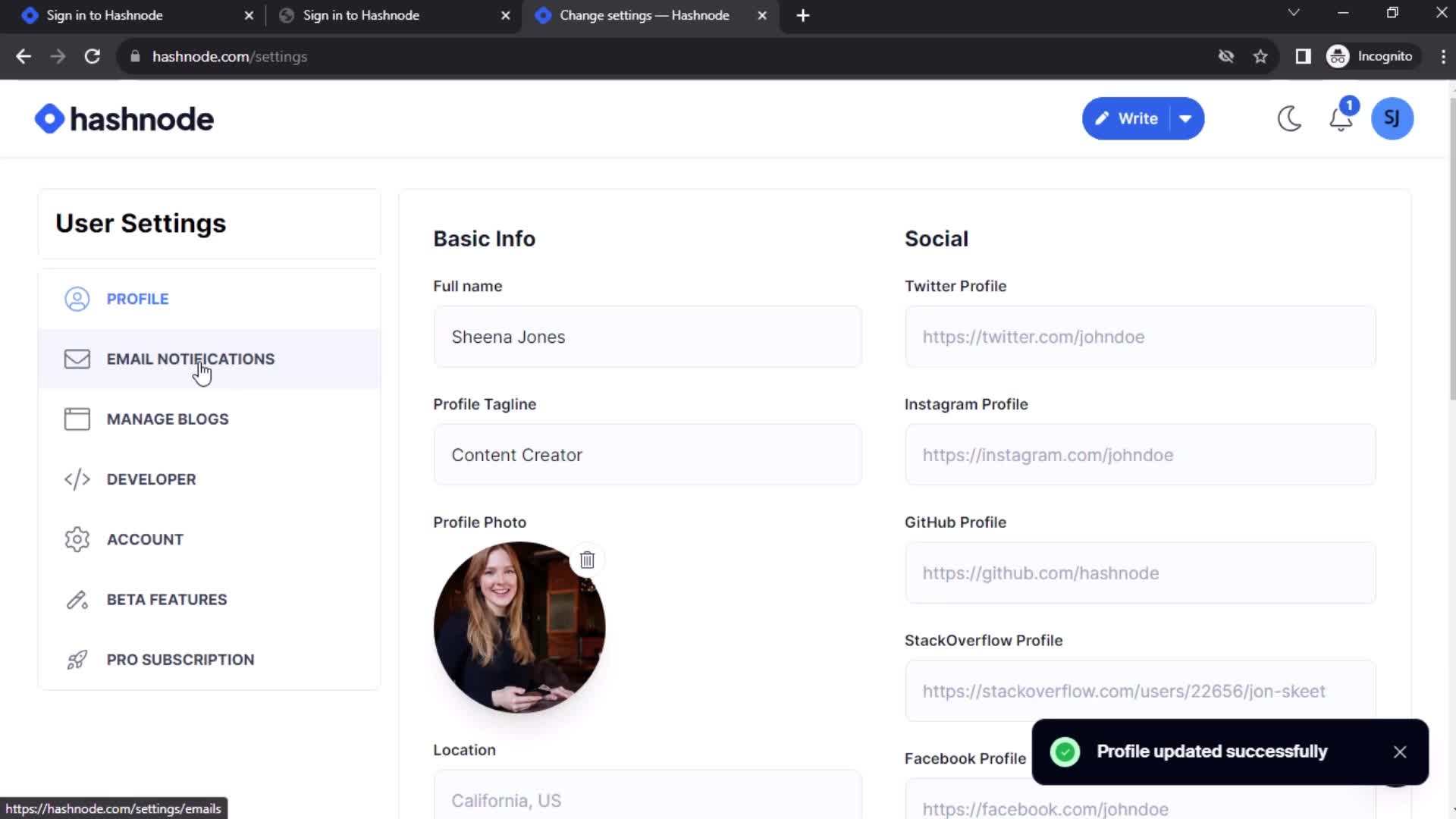Click the profile user icon in sidebar
This screenshot has width=1456, height=819.
coord(77,299)
